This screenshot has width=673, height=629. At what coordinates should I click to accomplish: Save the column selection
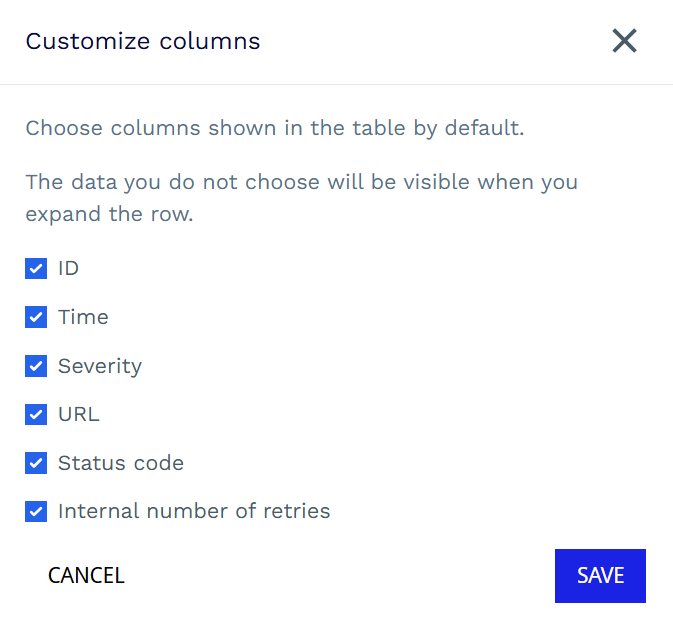(x=600, y=576)
